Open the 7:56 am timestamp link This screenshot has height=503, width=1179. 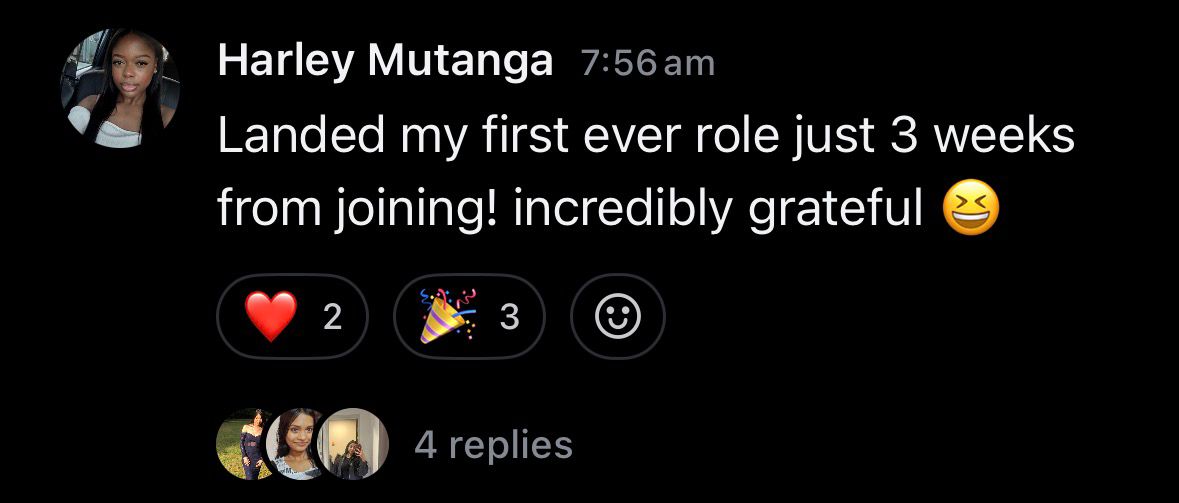tap(647, 63)
